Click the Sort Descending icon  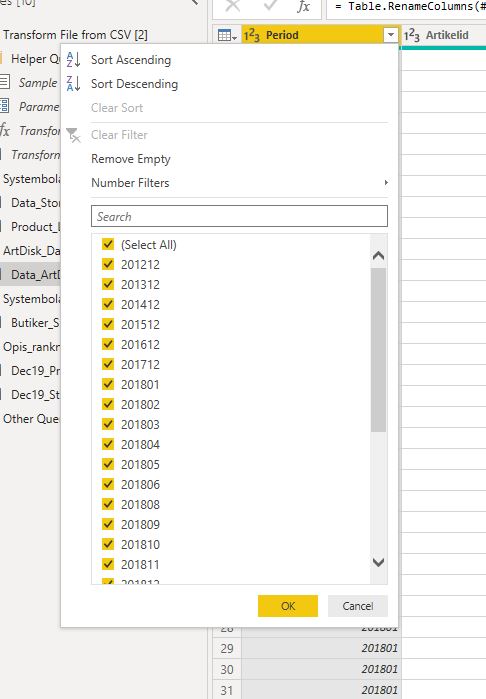73,84
